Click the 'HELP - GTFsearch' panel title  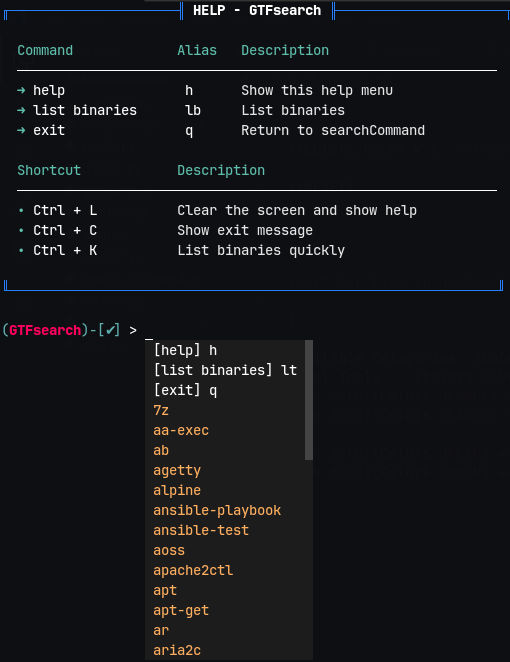257,10
